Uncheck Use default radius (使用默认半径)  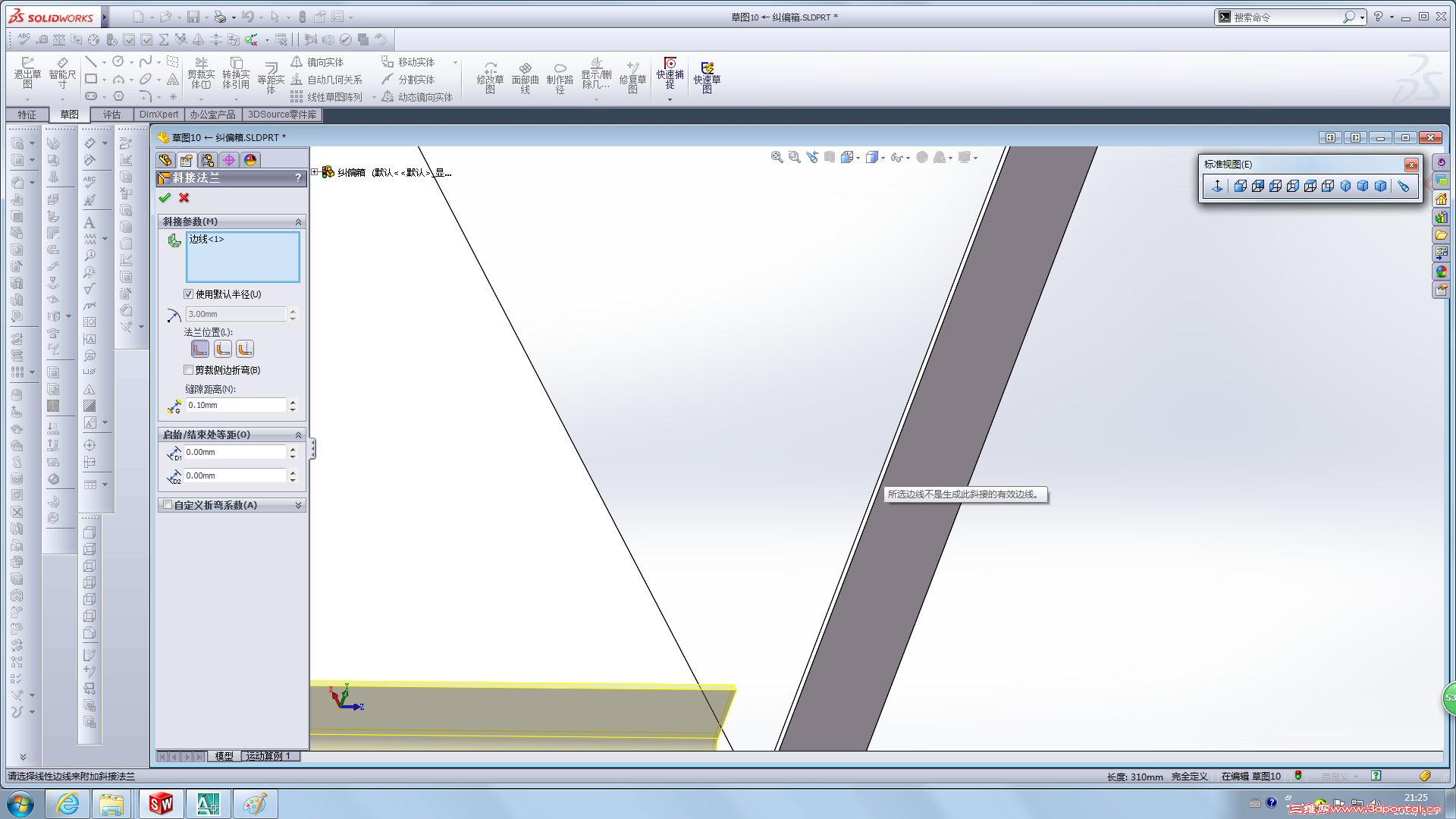(x=189, y=294)
